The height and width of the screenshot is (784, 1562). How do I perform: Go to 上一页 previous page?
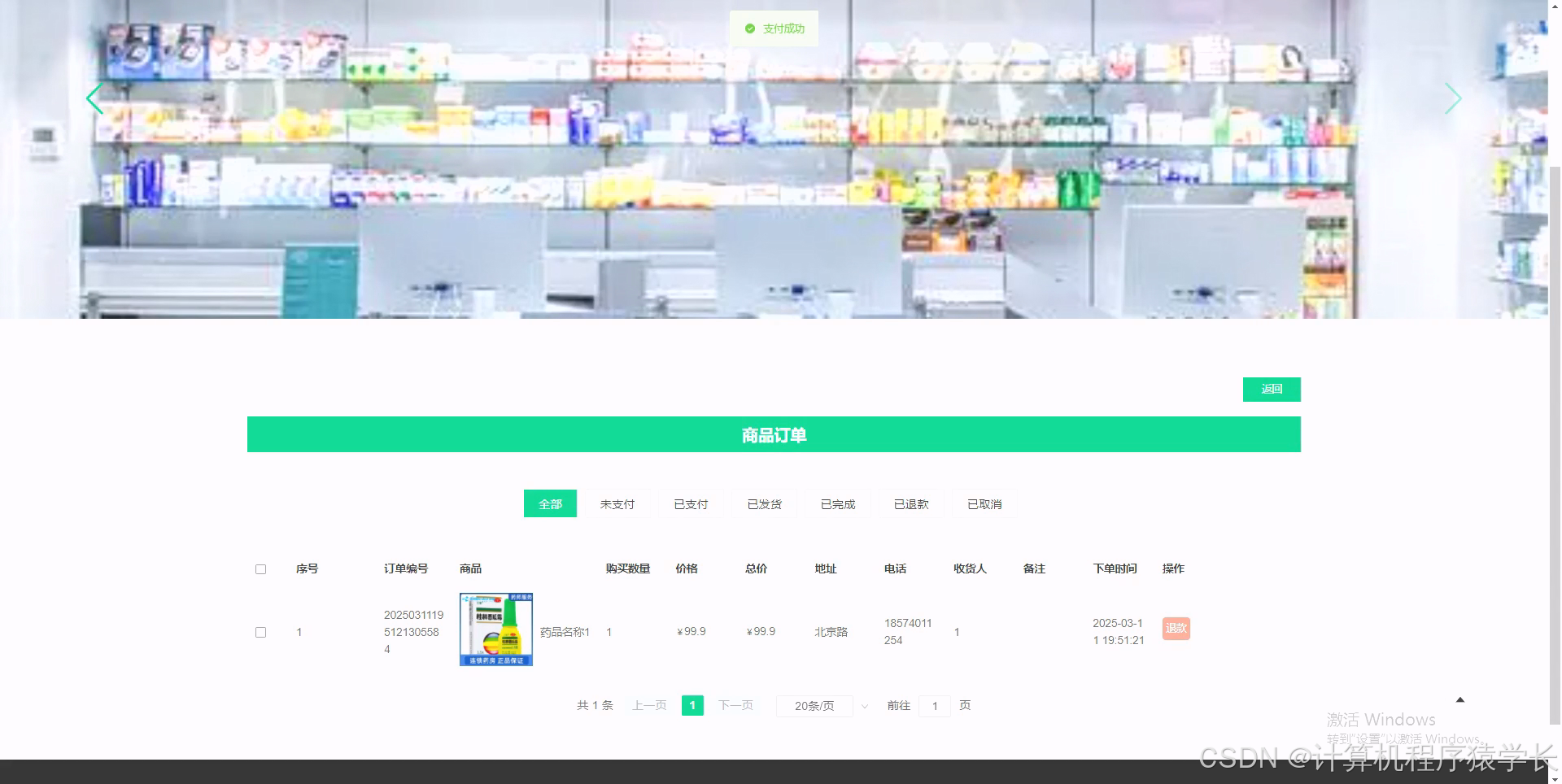(649, 705)
